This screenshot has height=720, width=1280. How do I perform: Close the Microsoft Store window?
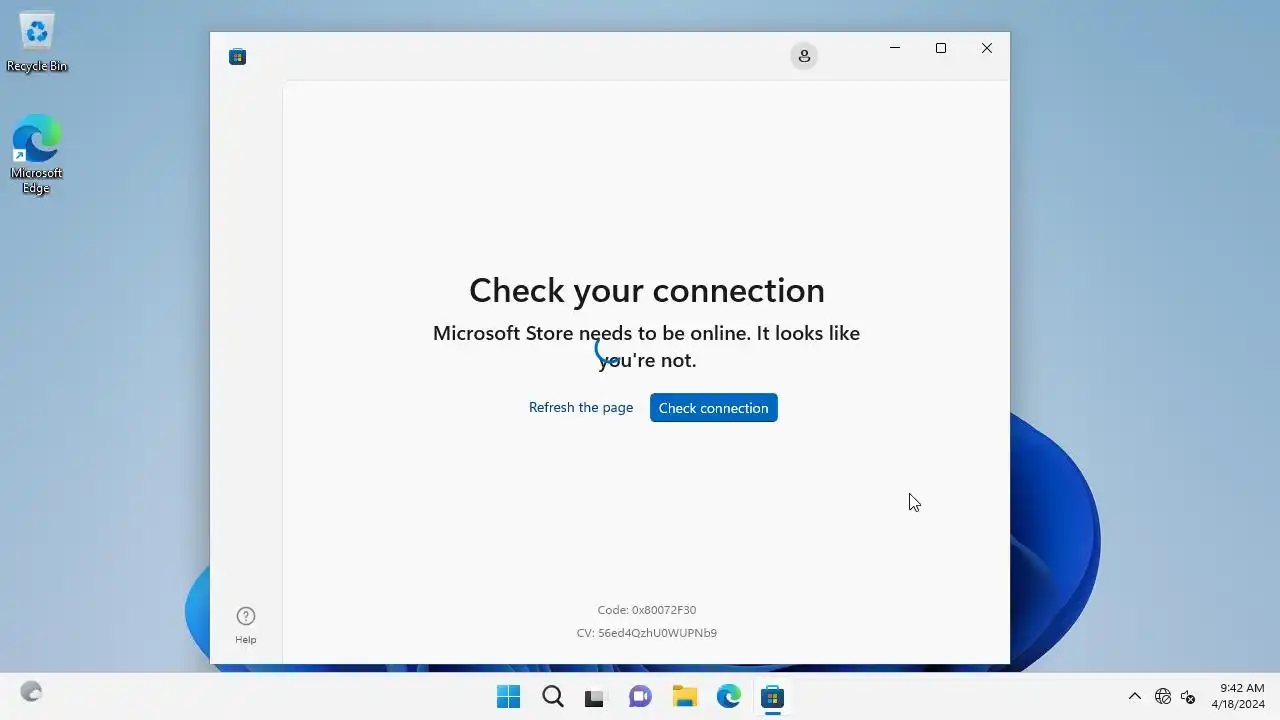pos(987,48)
